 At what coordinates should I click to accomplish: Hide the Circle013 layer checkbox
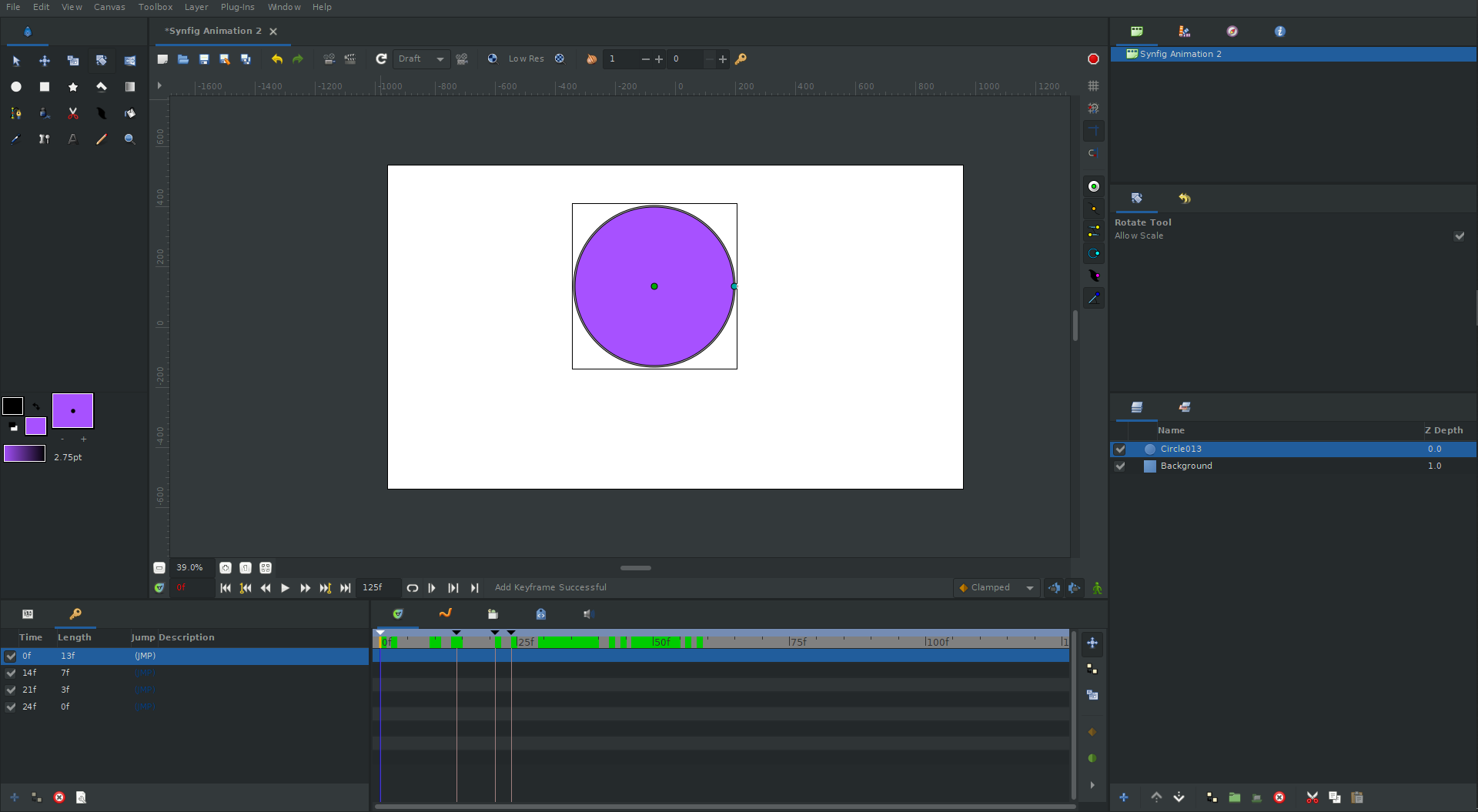tap(1120, 449)
